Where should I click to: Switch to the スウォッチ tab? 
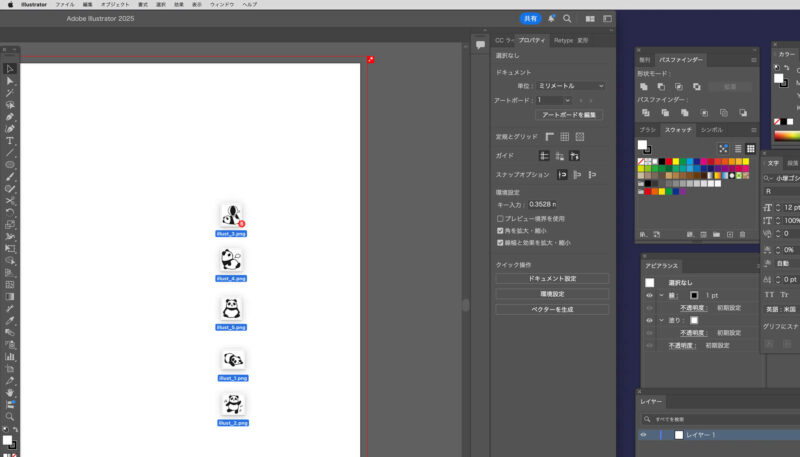[678, 130]
